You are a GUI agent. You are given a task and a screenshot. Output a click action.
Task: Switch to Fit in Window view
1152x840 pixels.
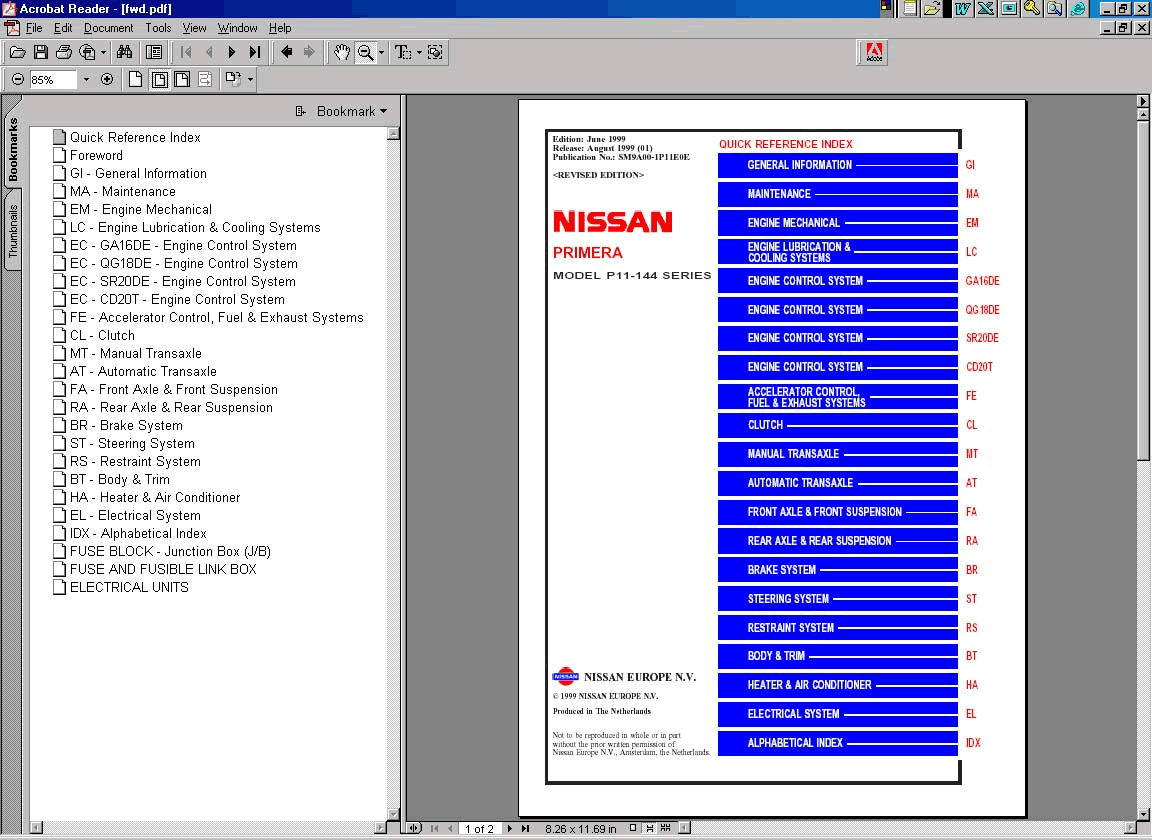click(159, 79)
